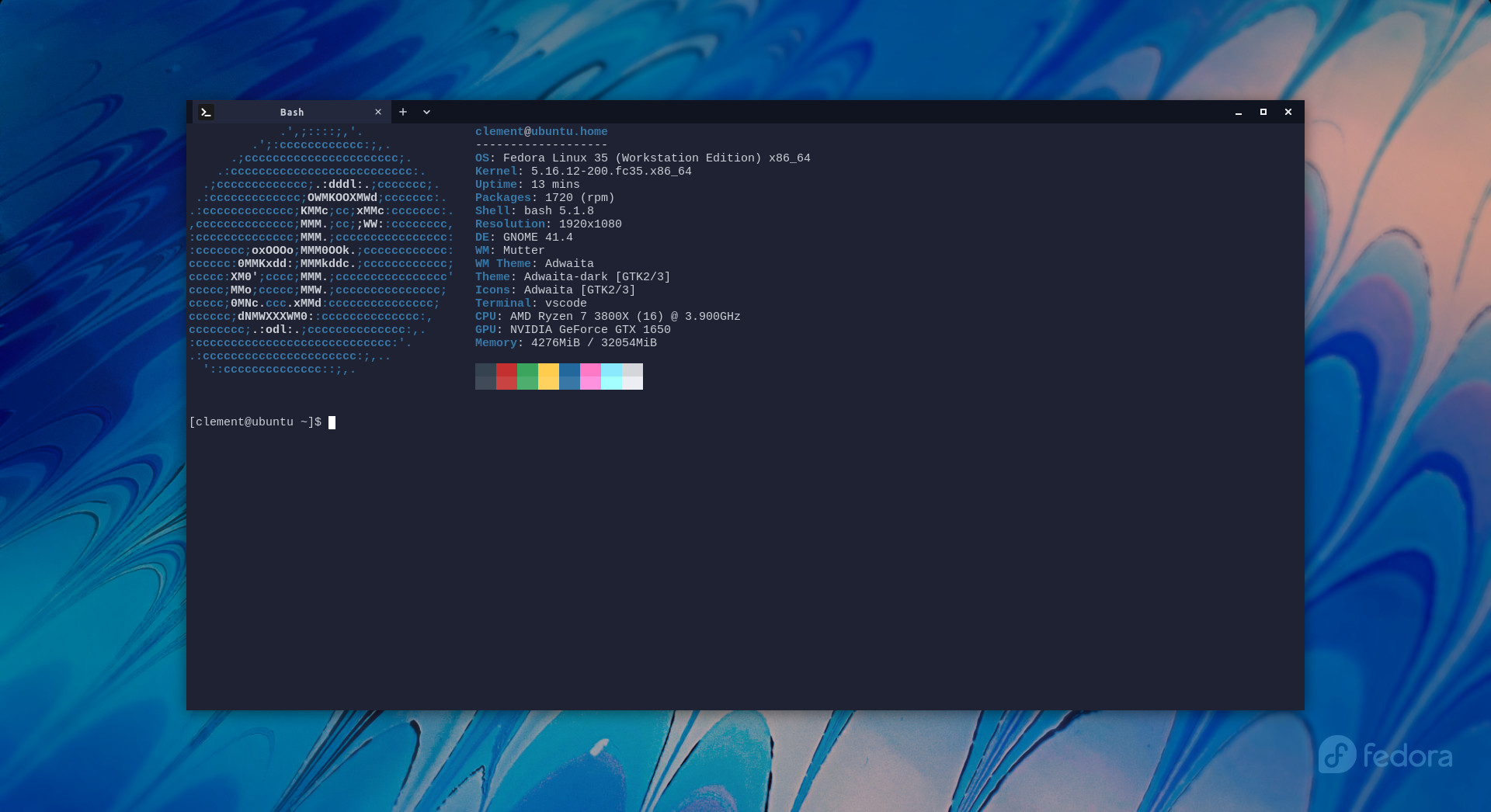Pick the blue swatch in neofetch palette

(x=569, y=377)
